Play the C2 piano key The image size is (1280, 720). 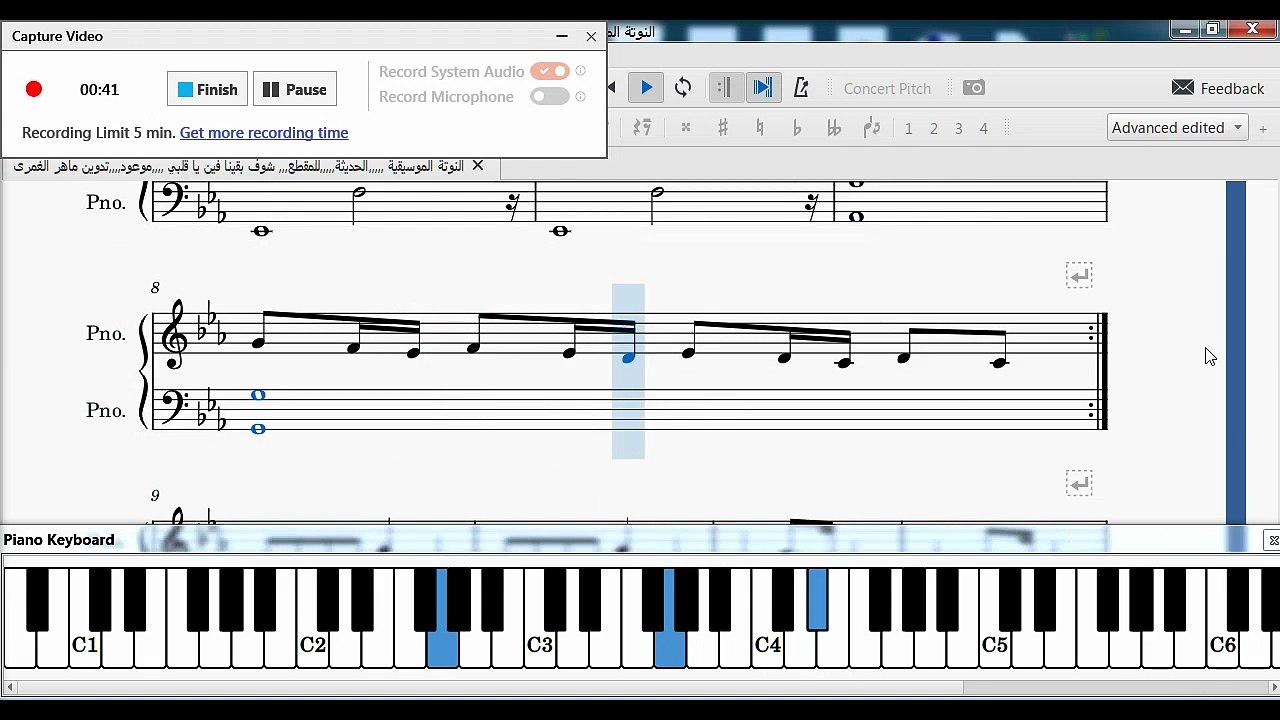[313, 645]
